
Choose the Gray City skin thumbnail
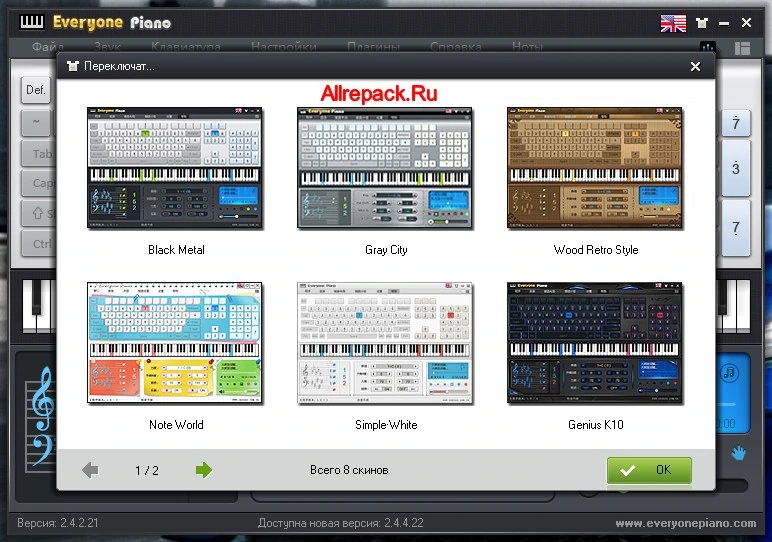coord(385,168)
